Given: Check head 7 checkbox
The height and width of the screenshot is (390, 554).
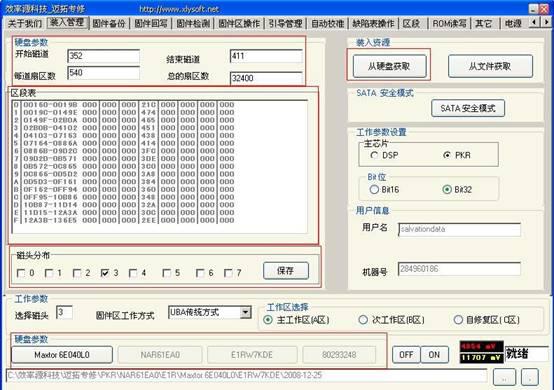Looking at the screenshot, I should point(229,273).
